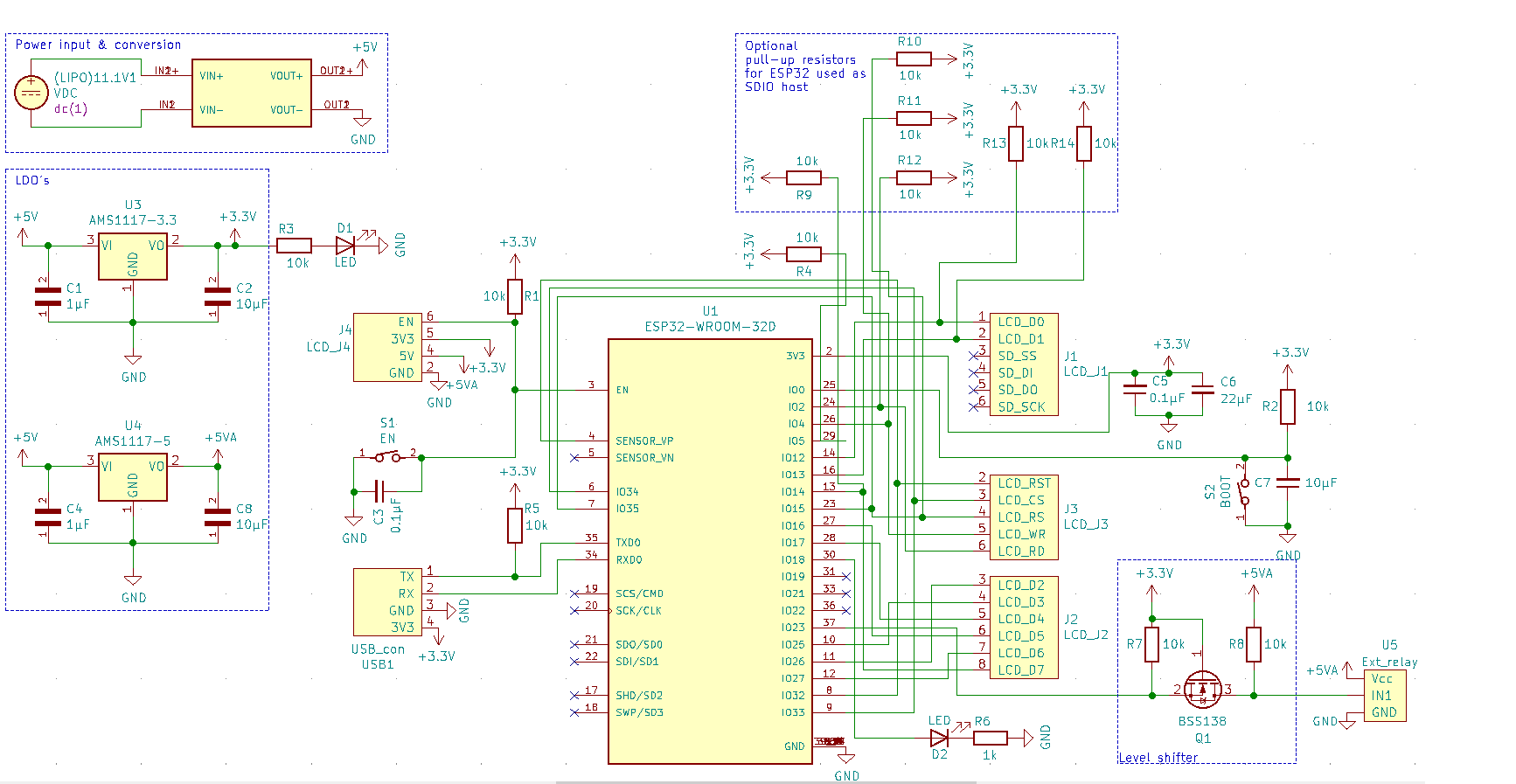Image resolution: width=1516 pixels, height=784 pixels.
Task: Click the 'ESP32-WROOM-32D' part label
Action: pos(710,327)
